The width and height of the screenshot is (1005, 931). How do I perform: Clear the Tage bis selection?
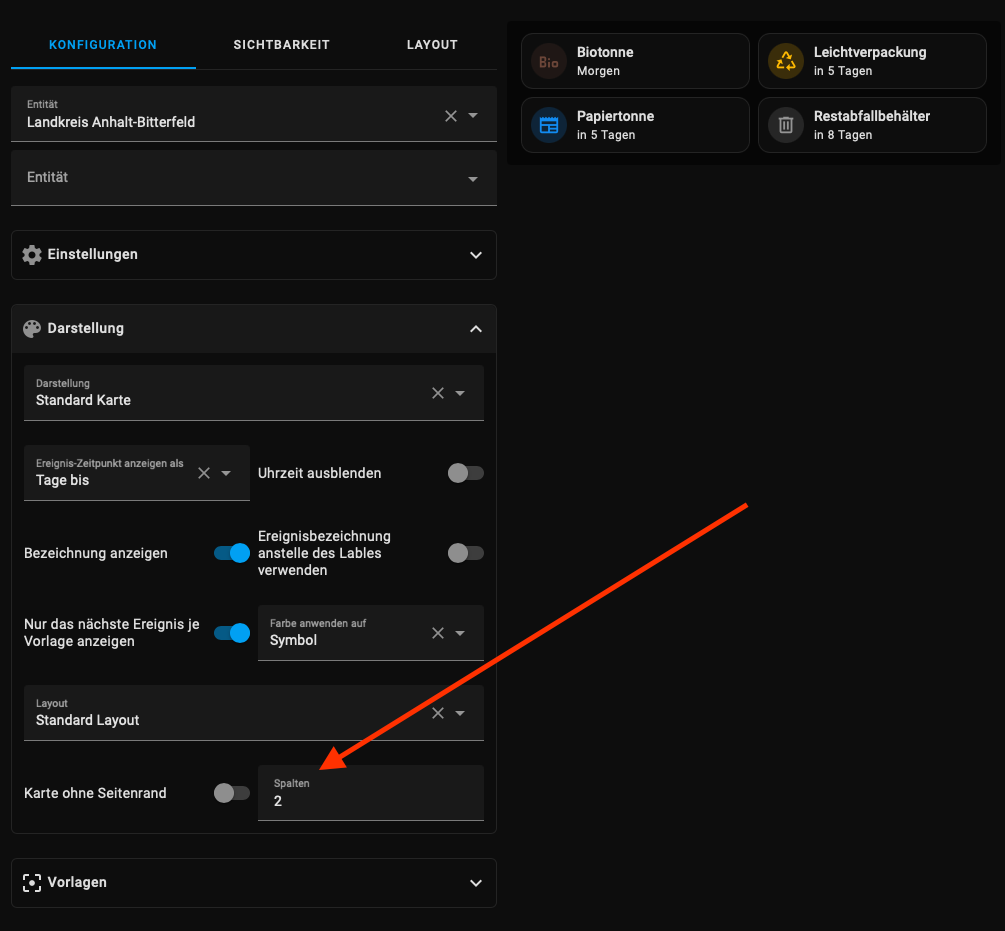(204, 473)
